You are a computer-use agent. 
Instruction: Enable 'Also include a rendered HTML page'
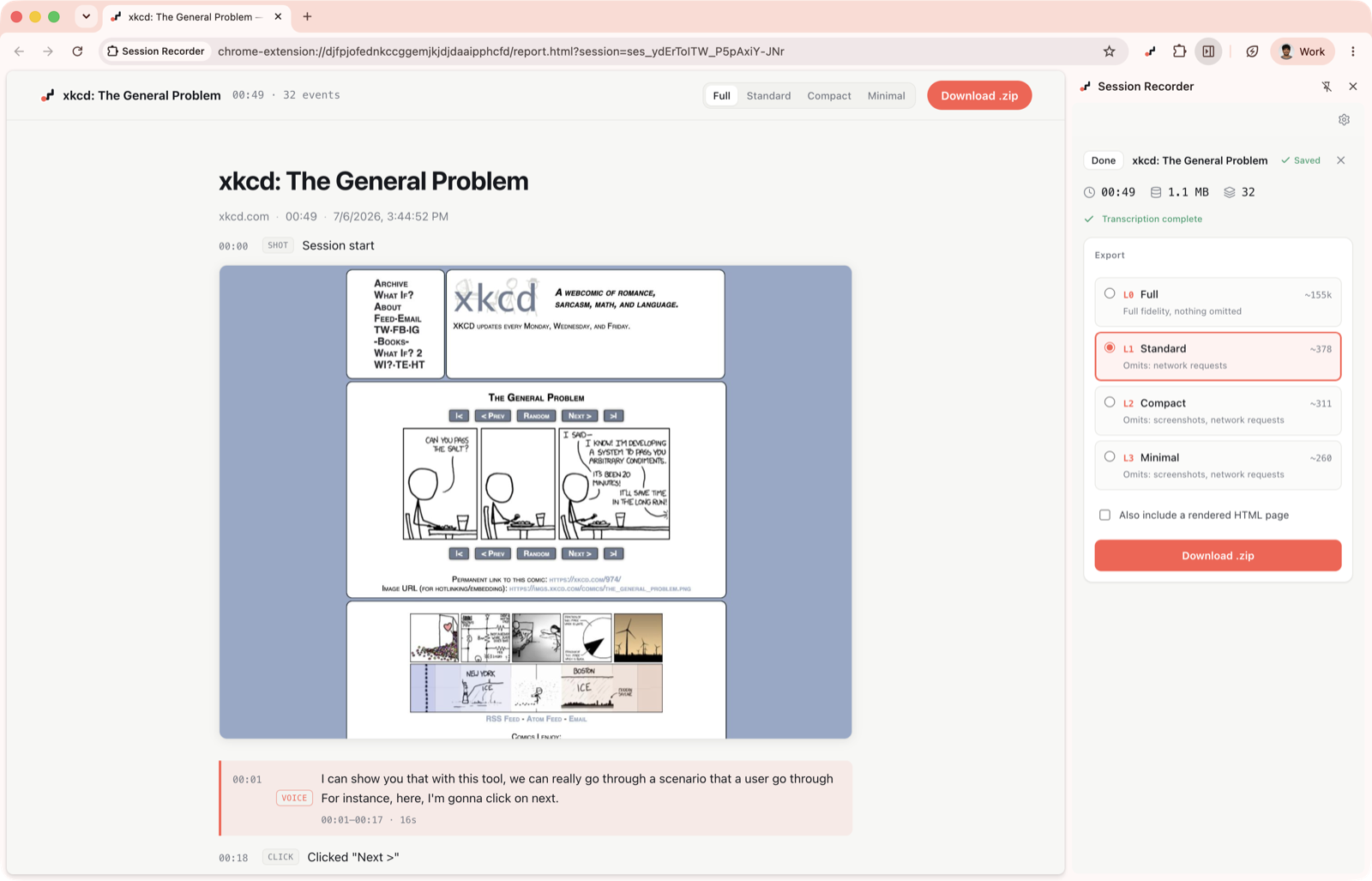(1104, 516)
